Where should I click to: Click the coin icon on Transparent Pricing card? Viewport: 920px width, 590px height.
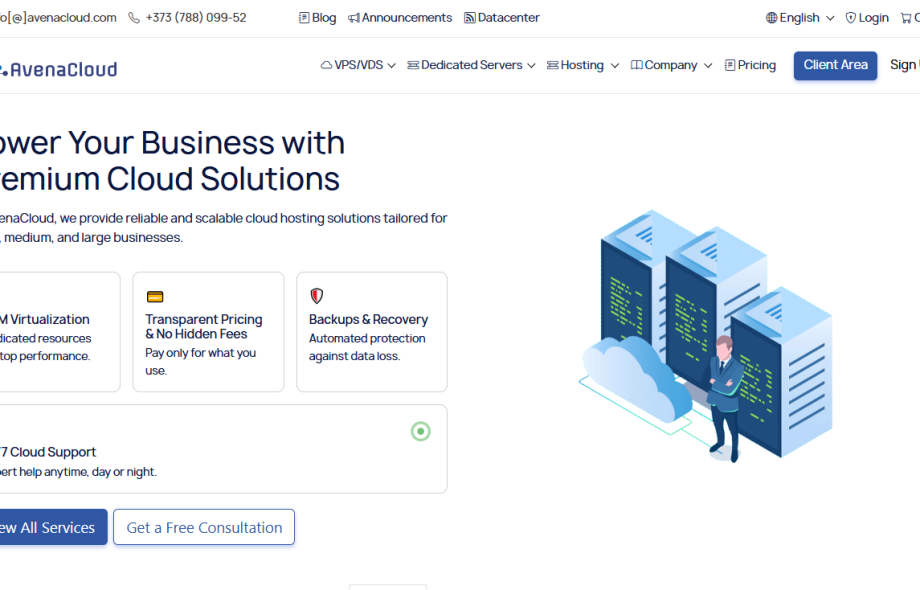[154, 296]
